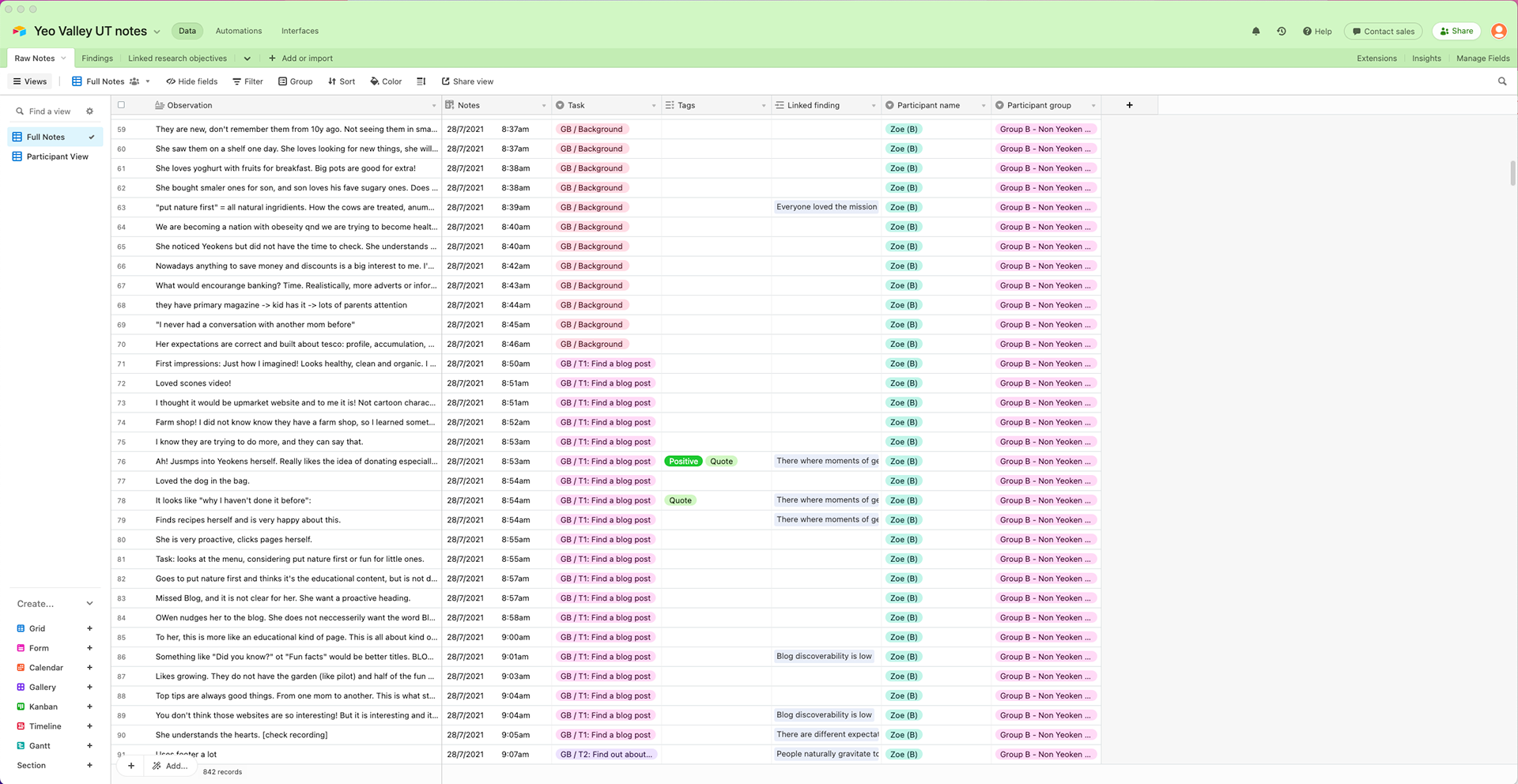Open the Color menu
Image resolution: width=1518 pixels, height=784 pixels.
pos(386,81)
